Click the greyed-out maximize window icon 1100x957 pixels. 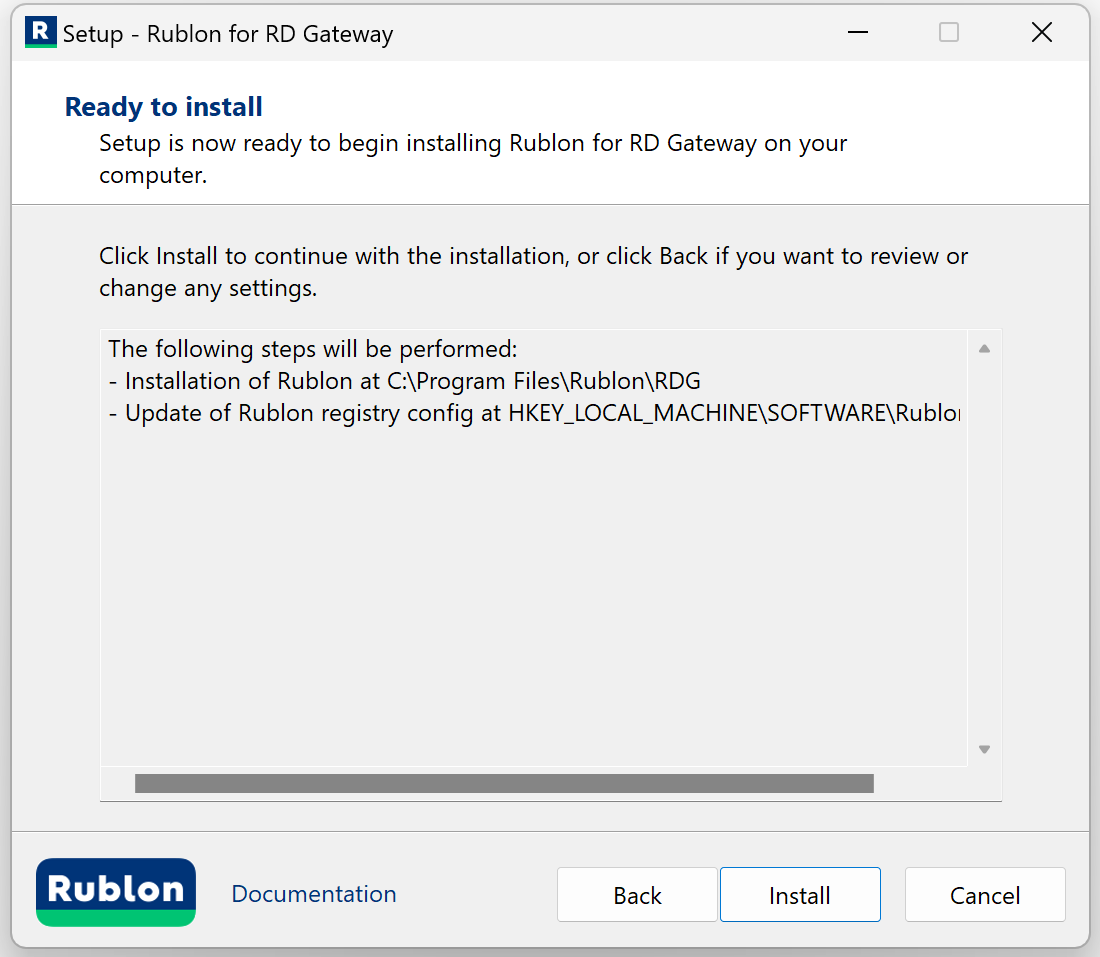948,32
